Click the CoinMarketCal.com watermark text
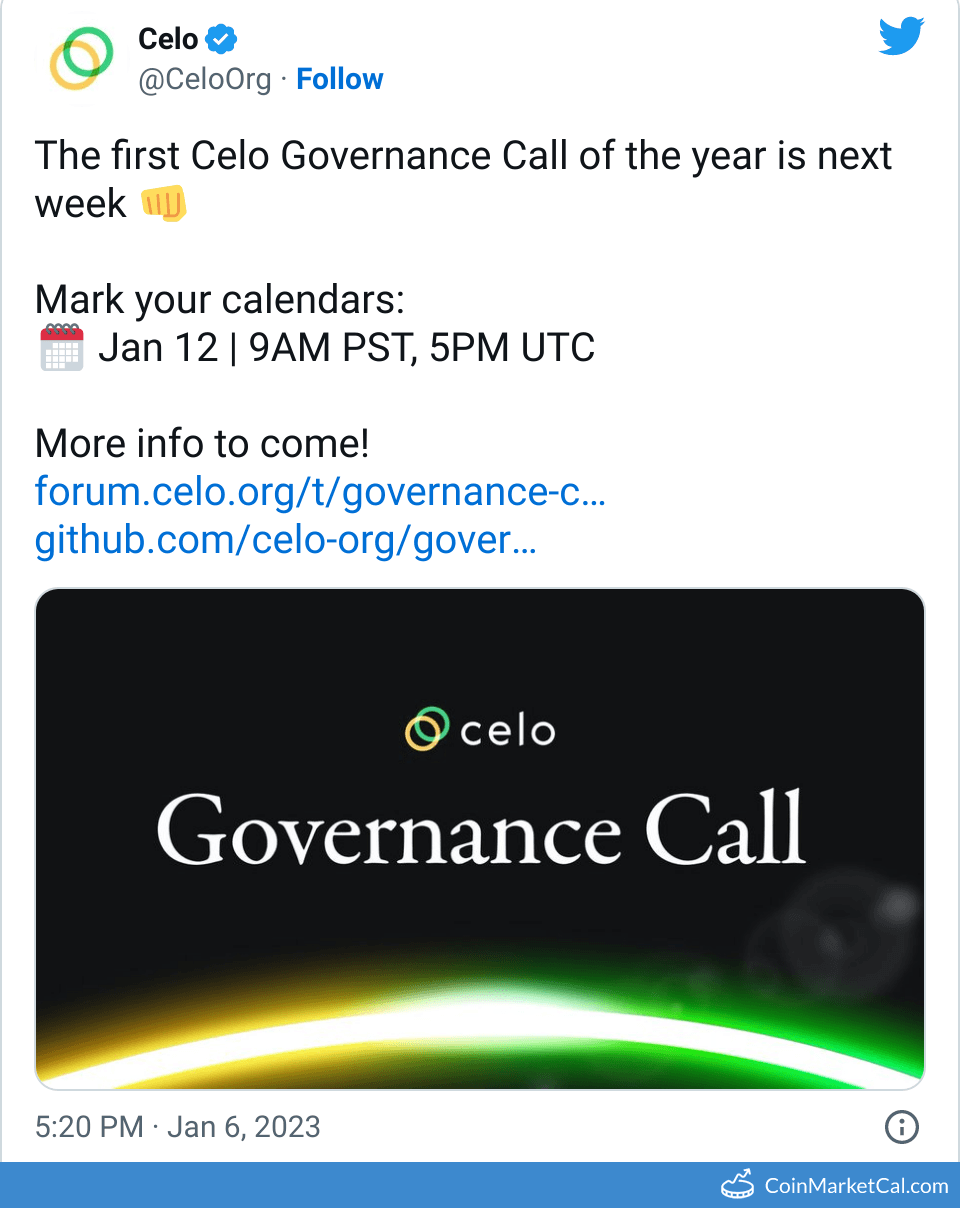960x1208 pixels. coord(856,1186)
